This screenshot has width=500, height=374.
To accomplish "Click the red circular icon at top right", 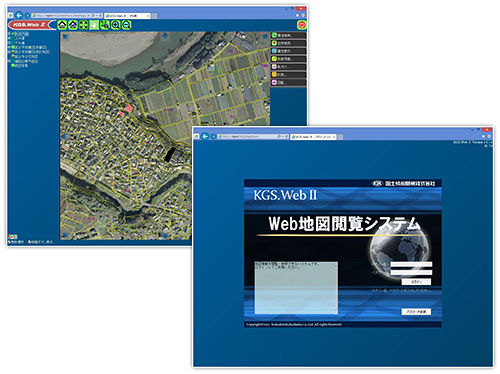I will [x=301, y=25].
